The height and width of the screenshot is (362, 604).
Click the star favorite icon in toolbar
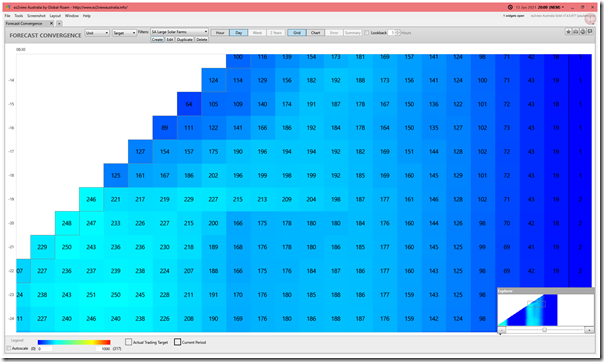(568, 32)
